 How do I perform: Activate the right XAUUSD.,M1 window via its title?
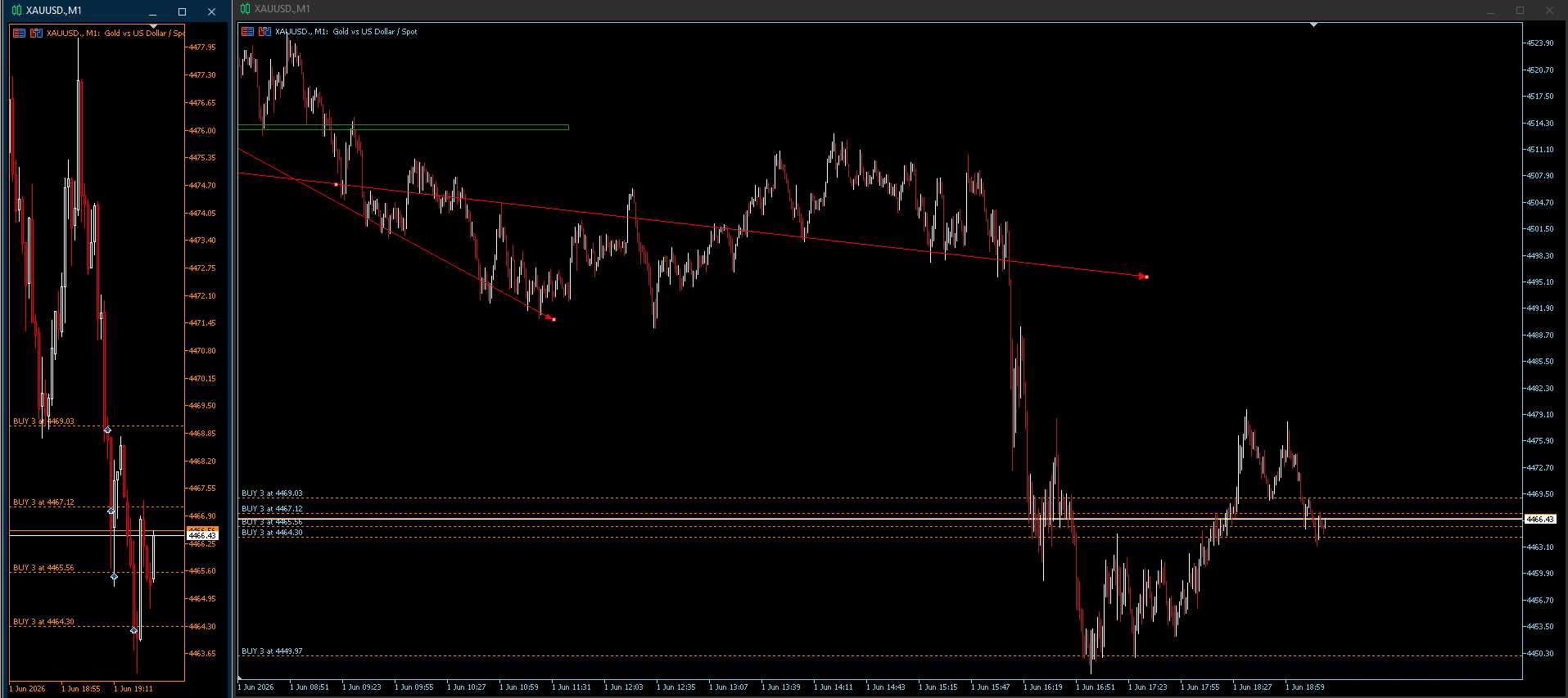tap(282, 9)
